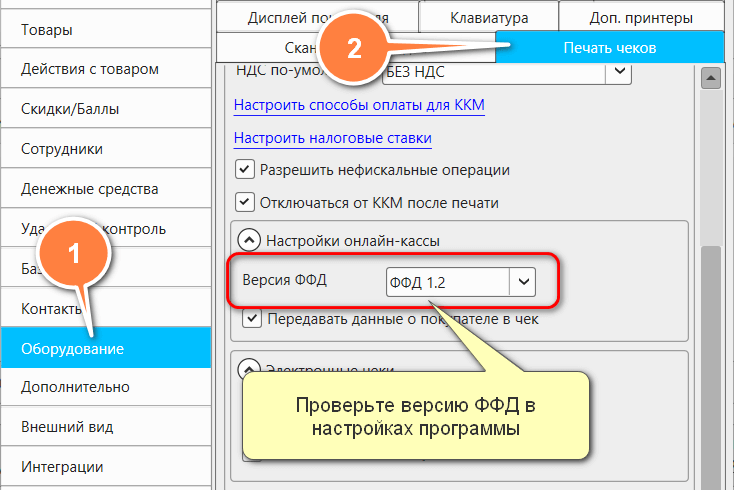Expand the НДС по-умолчанию dropdown arrow
This screenshot has width=734, height=490.
coord(619,72)
